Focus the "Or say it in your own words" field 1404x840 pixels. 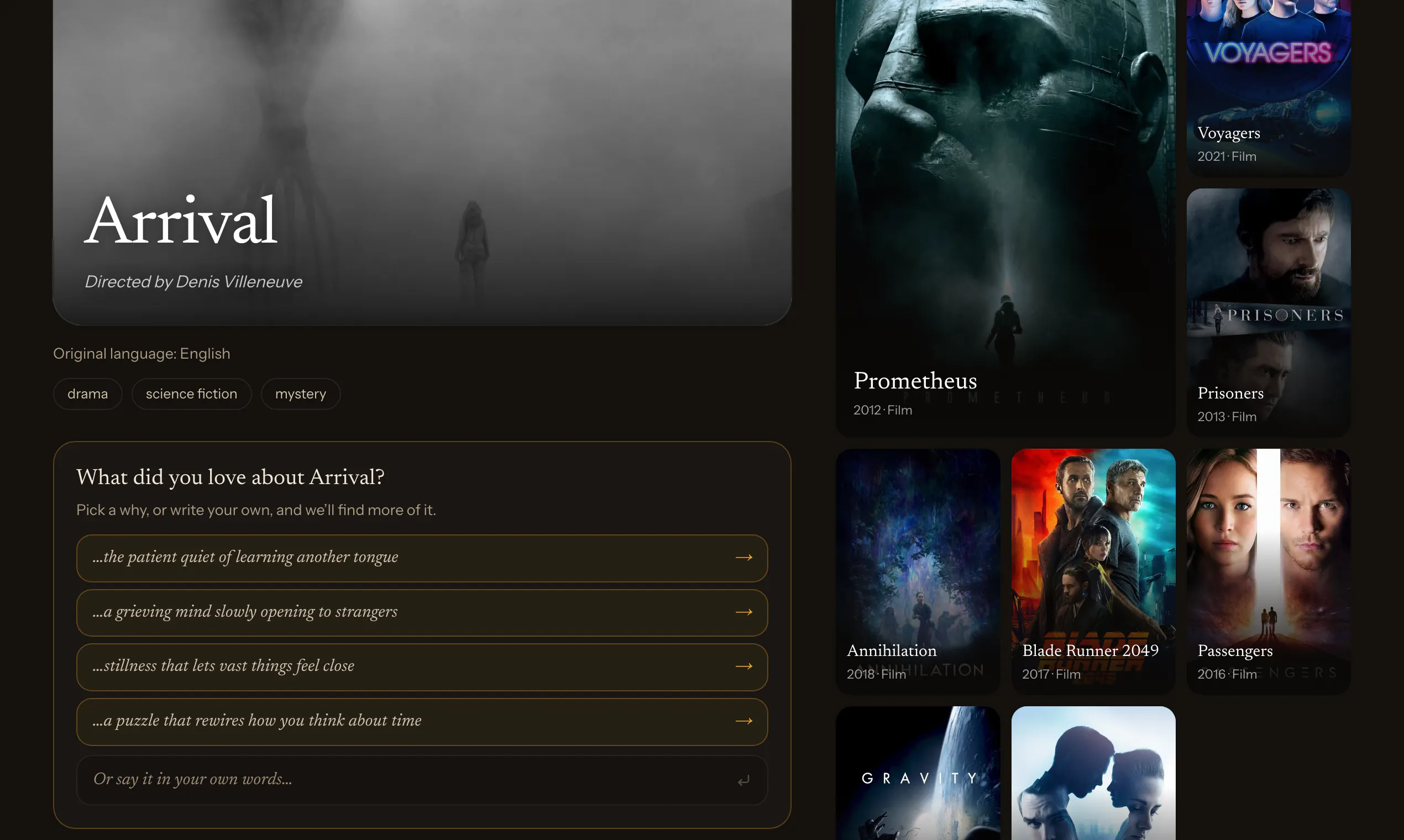pos(422,780)
